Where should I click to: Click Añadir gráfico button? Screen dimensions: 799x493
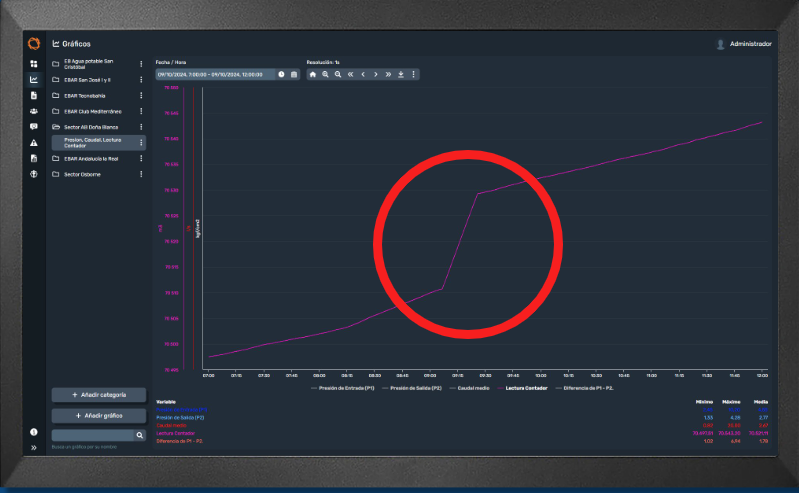pyautogui.click(x=99, y=416)
